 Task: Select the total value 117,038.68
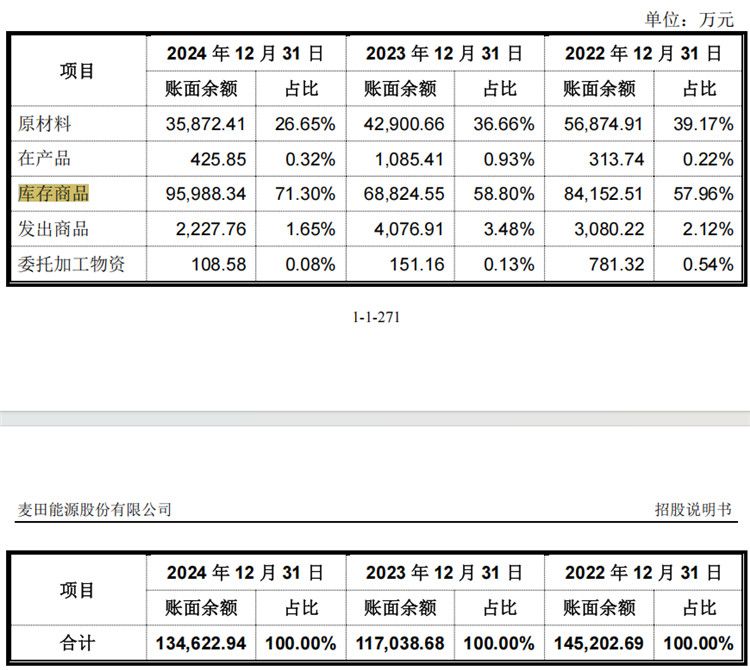click(x=401, y=643)
